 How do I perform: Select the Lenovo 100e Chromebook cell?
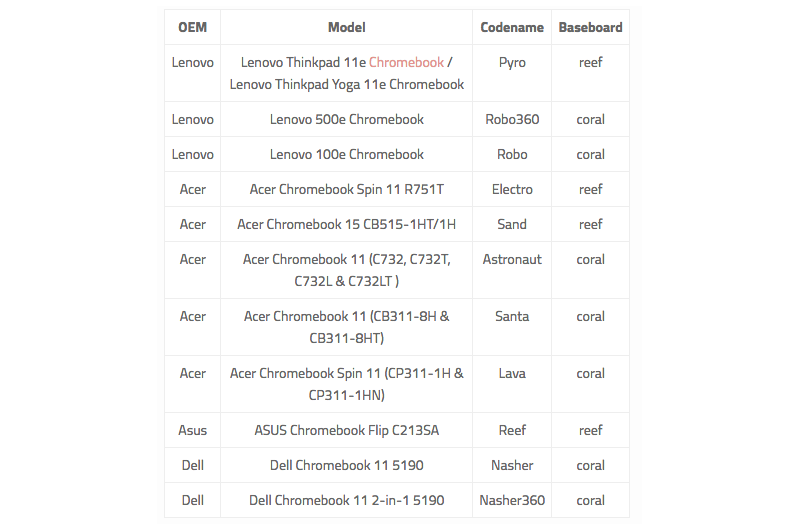tap(346, 154)
